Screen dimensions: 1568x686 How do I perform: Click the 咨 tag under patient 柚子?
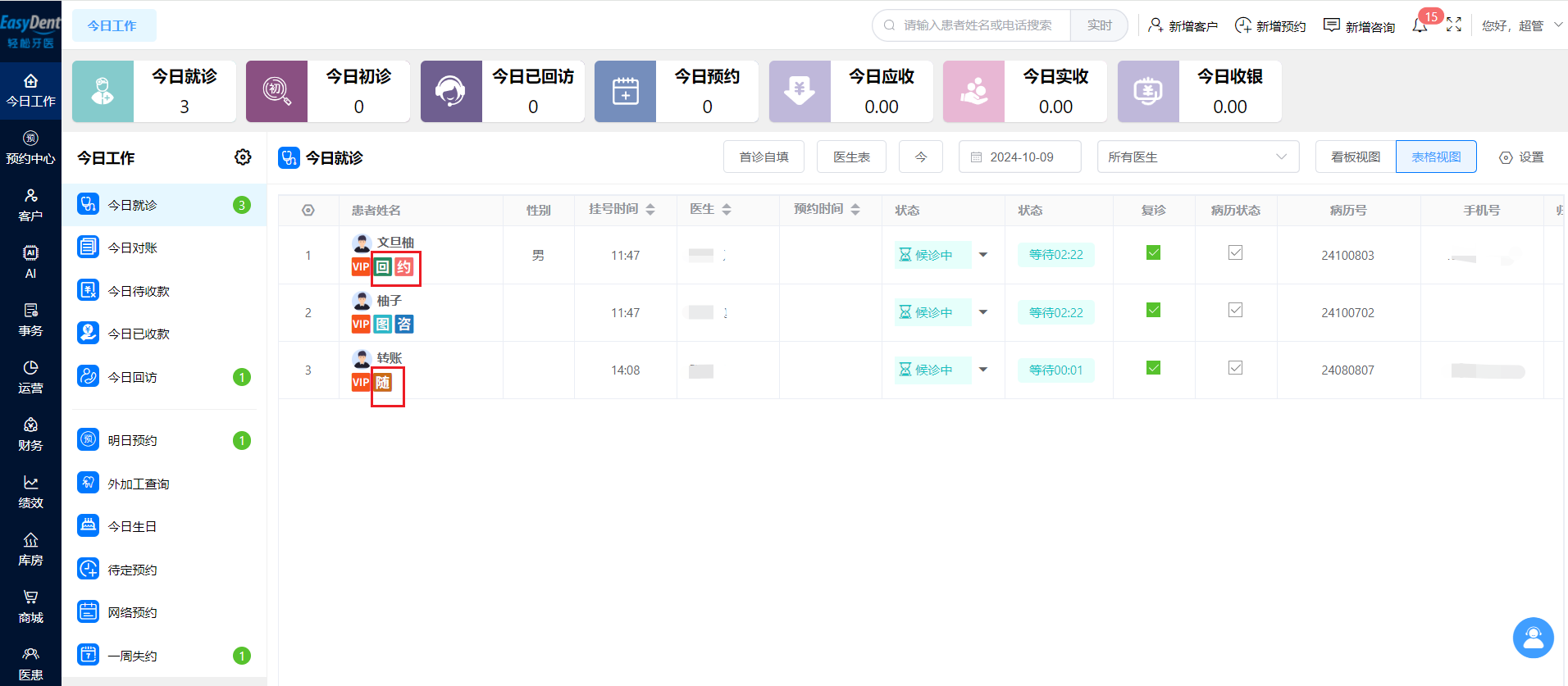pos(404,325)
